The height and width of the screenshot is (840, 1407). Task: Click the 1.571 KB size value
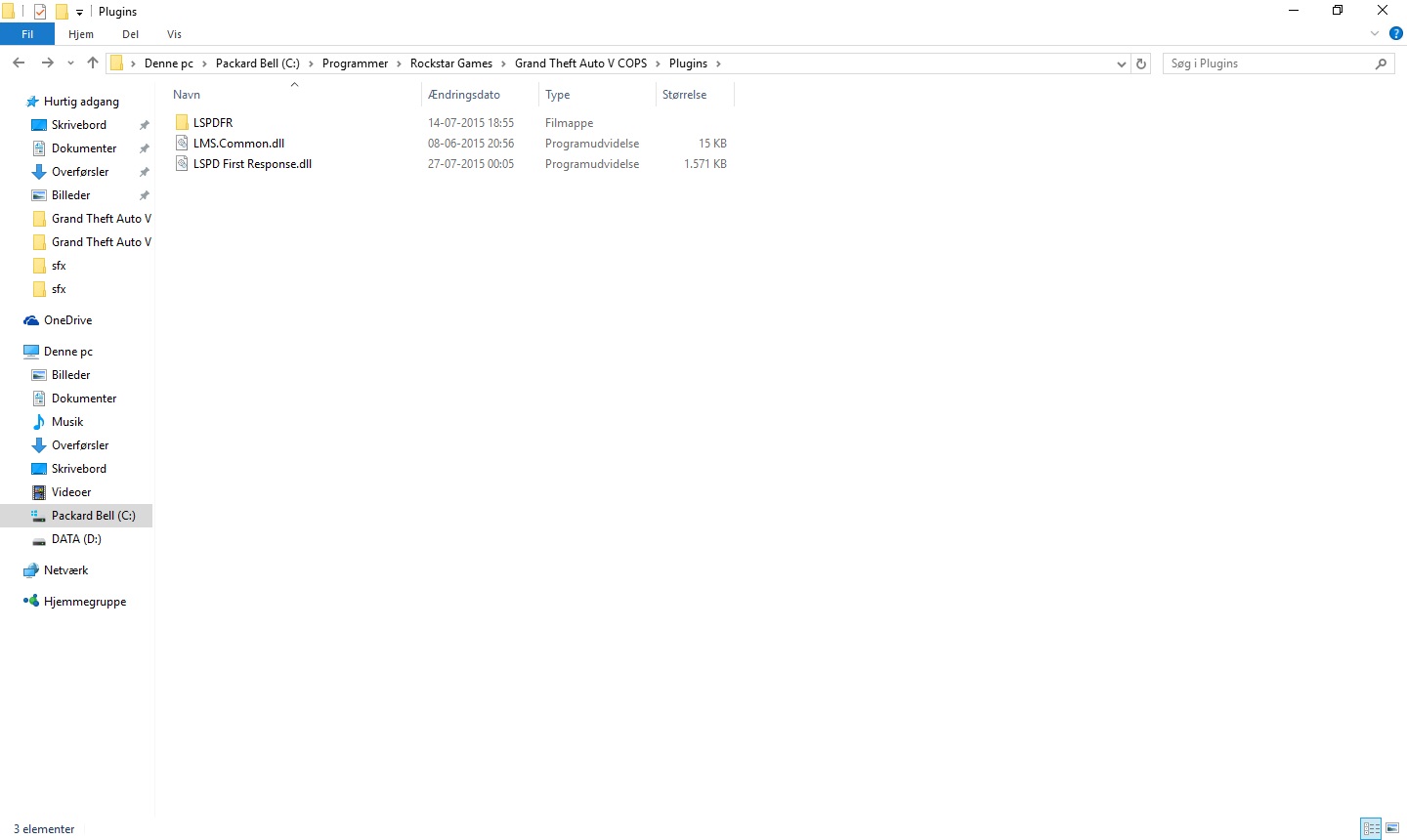coord(705,164)
